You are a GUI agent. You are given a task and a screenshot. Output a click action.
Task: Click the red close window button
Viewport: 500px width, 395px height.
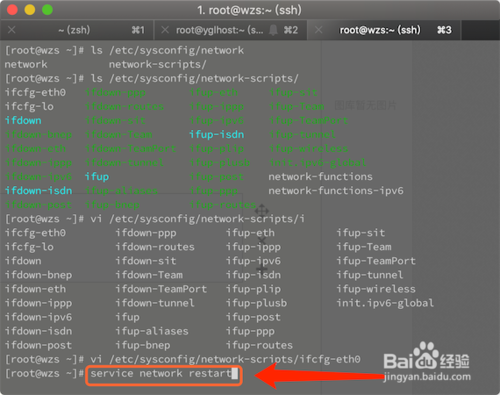[12, 10]
